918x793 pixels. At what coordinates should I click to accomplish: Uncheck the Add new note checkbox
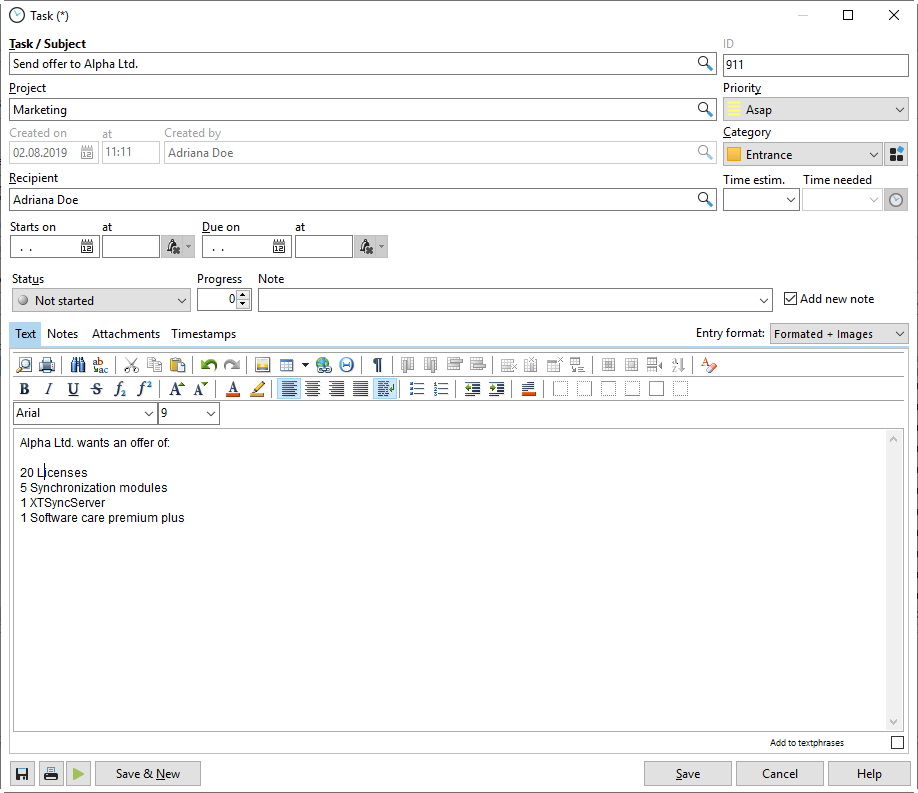[790, 299]
